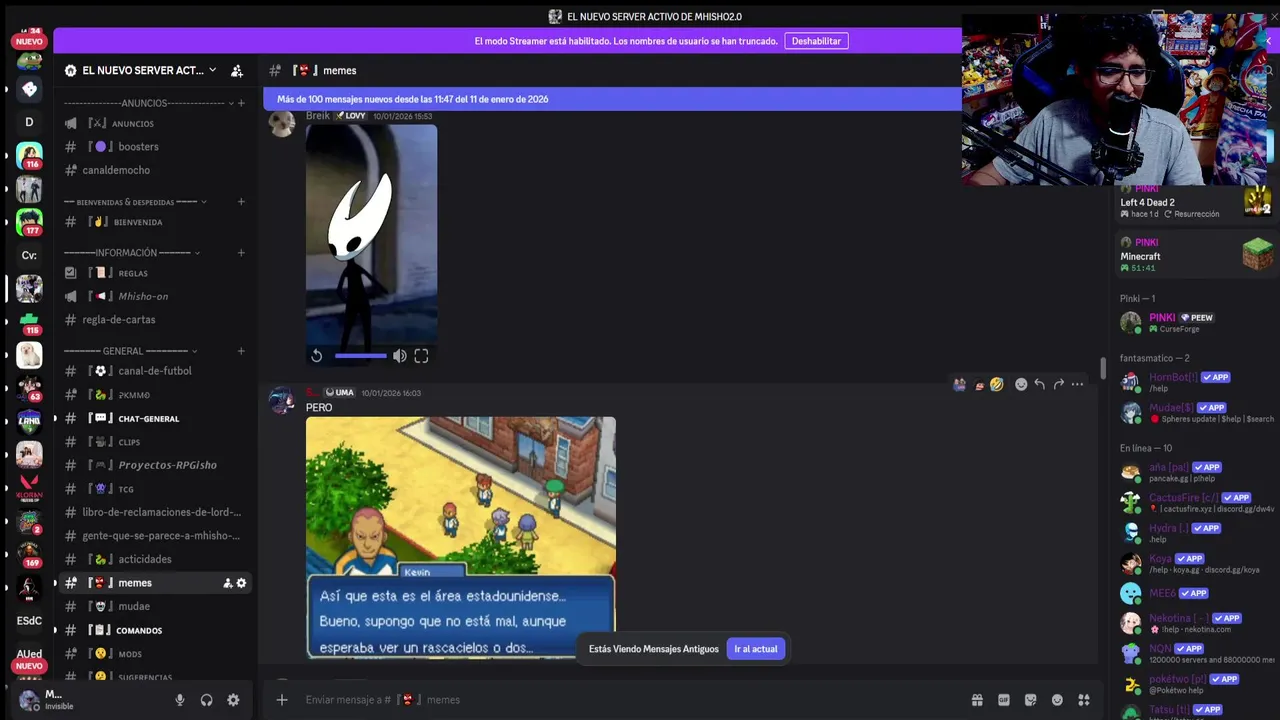Viewport: 1280px width, 720px height.
Task: Collapse the ANUNCIOS category
Action: pos(149,103)
